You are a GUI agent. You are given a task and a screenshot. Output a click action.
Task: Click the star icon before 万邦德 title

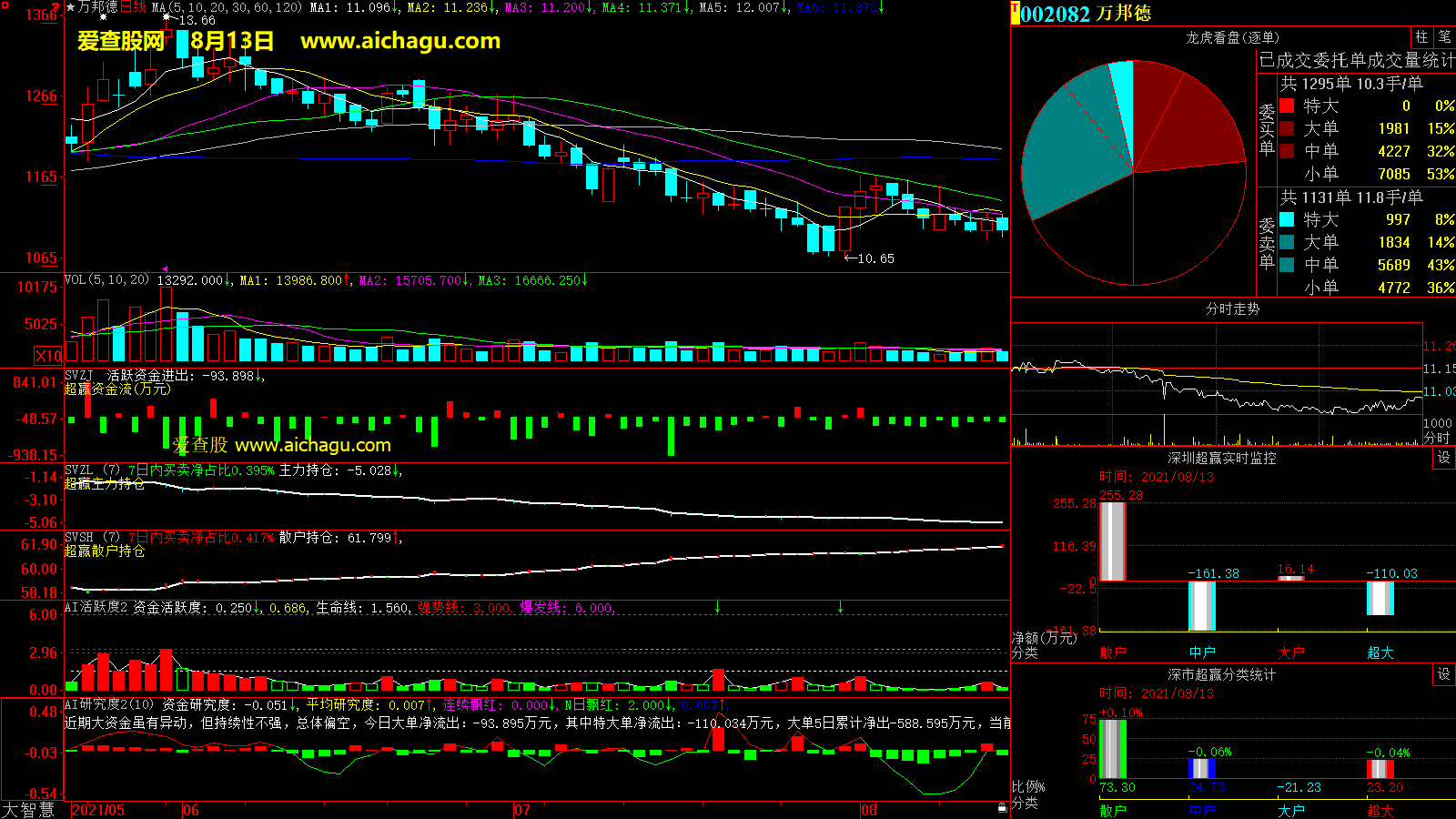71,7
